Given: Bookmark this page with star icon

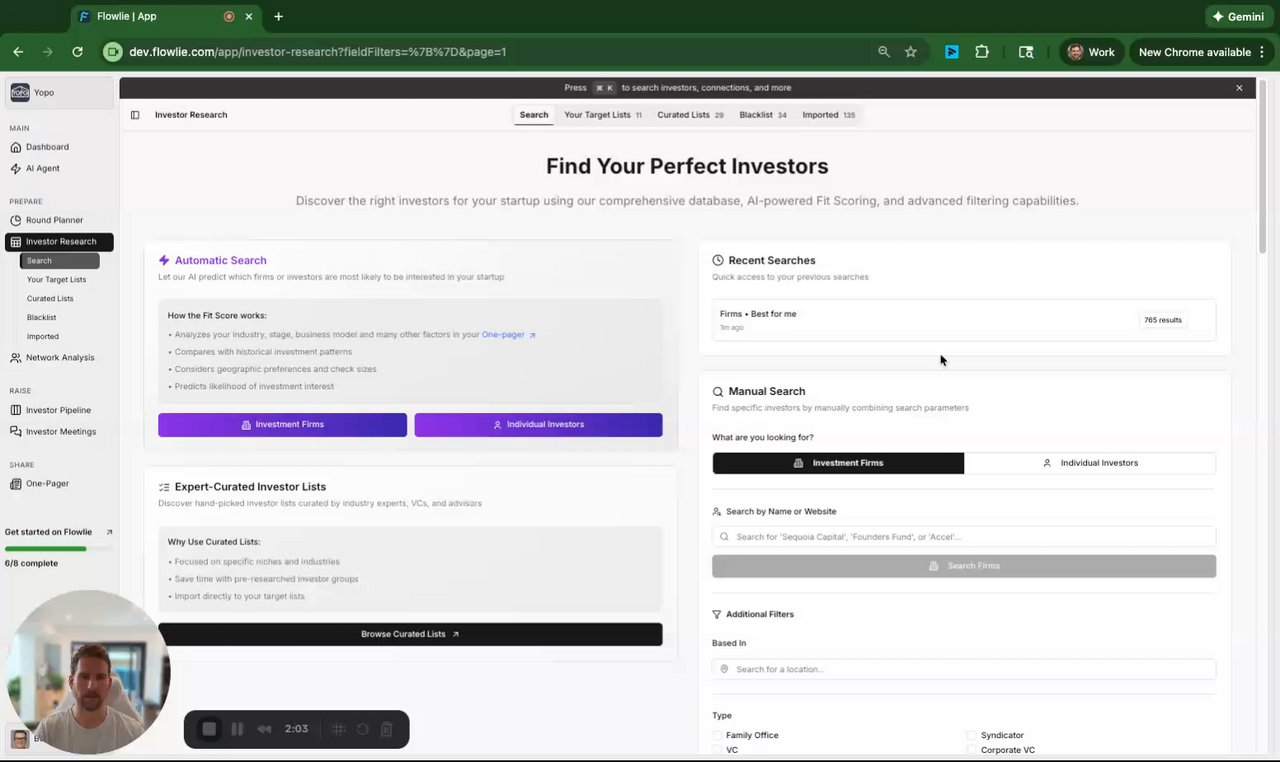Looking at the screenshot, I should click(911, 52).
